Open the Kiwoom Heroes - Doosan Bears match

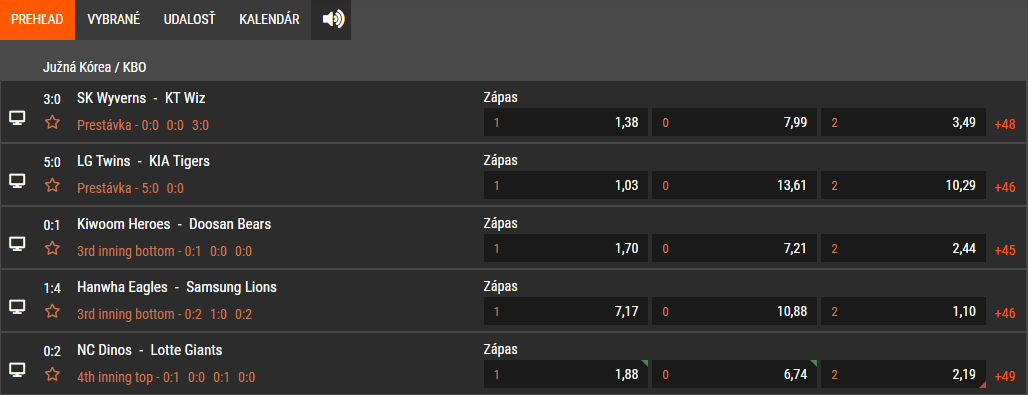(174, 224)
